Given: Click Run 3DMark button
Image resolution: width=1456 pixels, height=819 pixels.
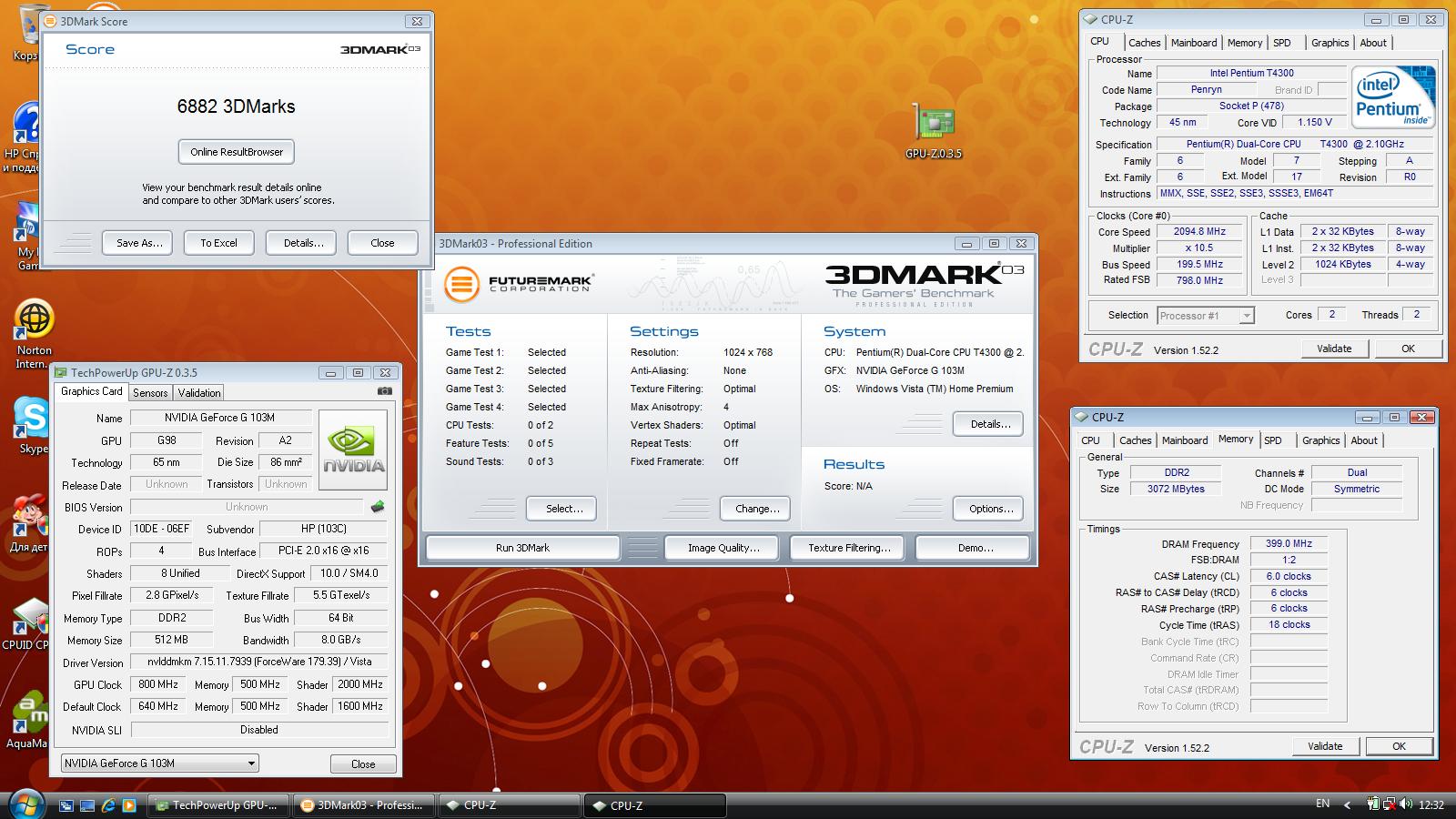Looking at the screenshot, I should (x=522, y=548).
